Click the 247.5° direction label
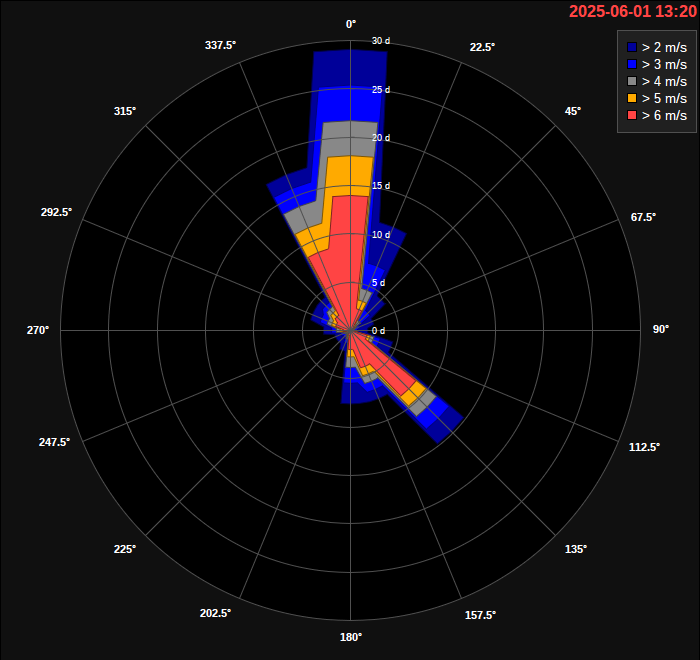Viewport: 700px width, 660px height. point(54,442)
